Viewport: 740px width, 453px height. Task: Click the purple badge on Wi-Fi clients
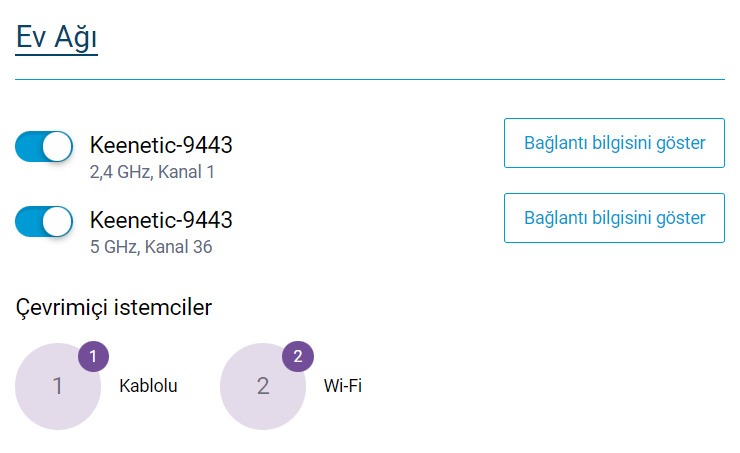(298, 356)
